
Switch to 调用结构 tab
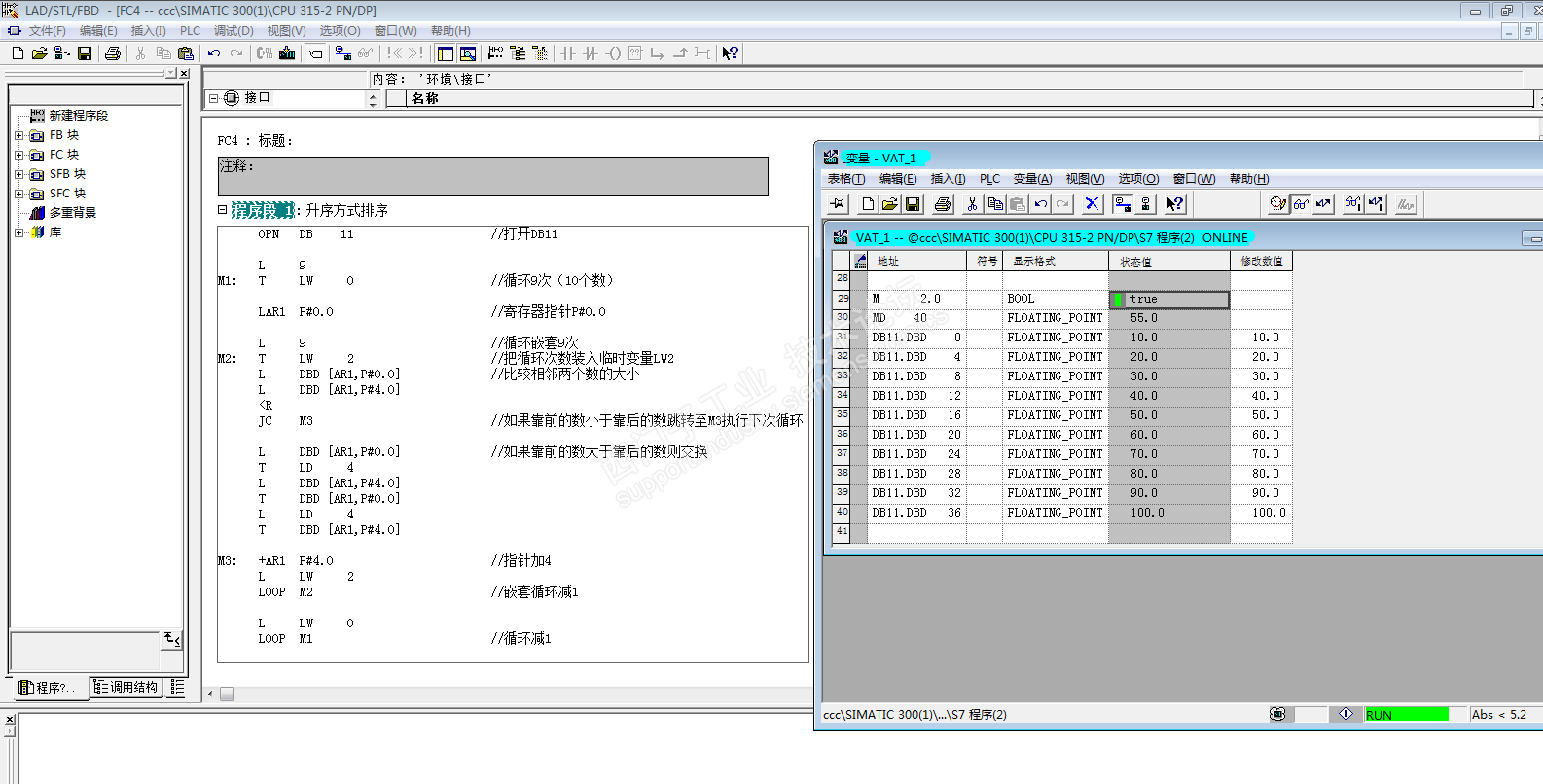point(126,687)
